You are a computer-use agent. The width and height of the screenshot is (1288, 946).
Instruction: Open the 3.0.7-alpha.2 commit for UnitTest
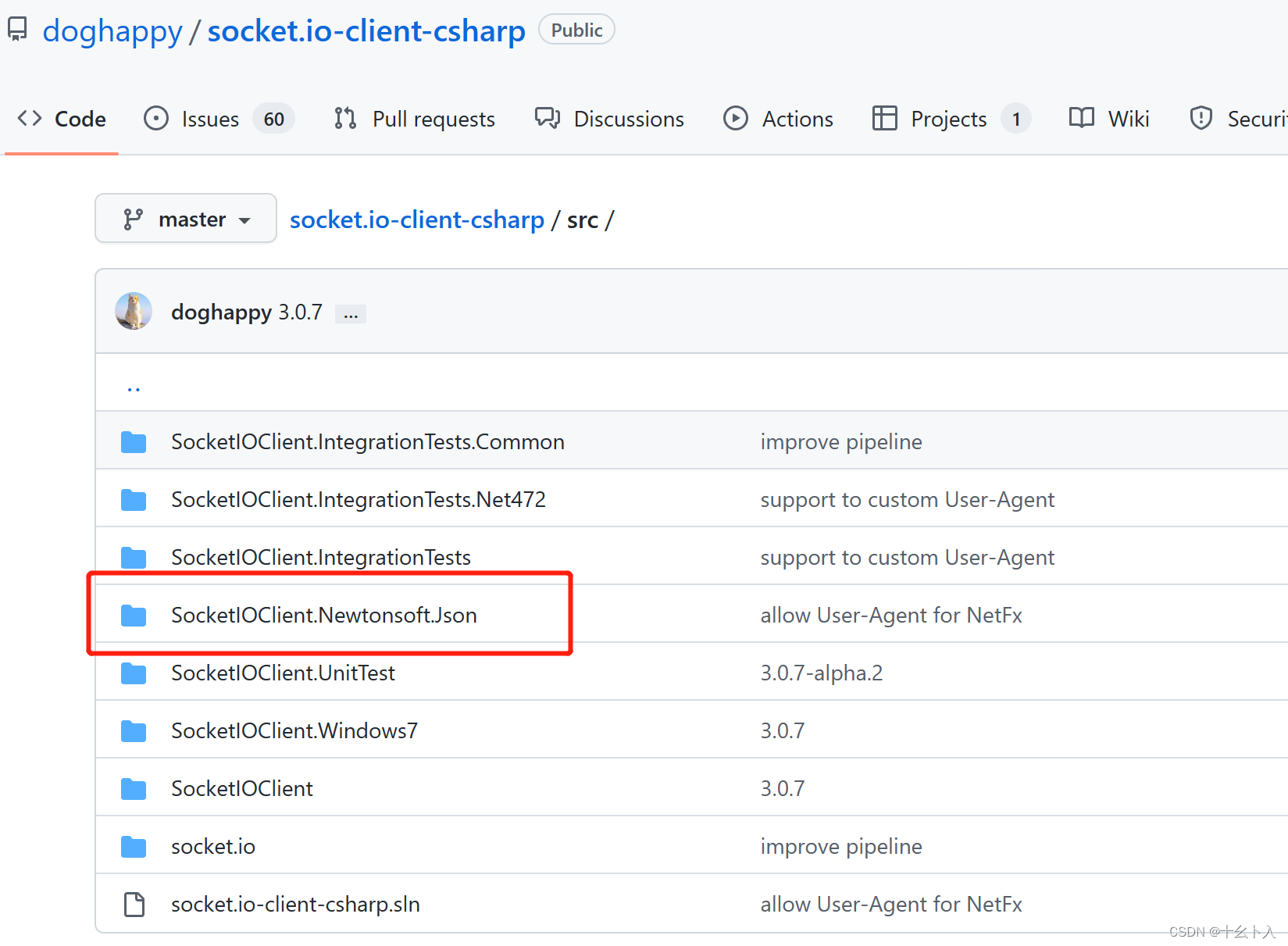coord(822,673)
